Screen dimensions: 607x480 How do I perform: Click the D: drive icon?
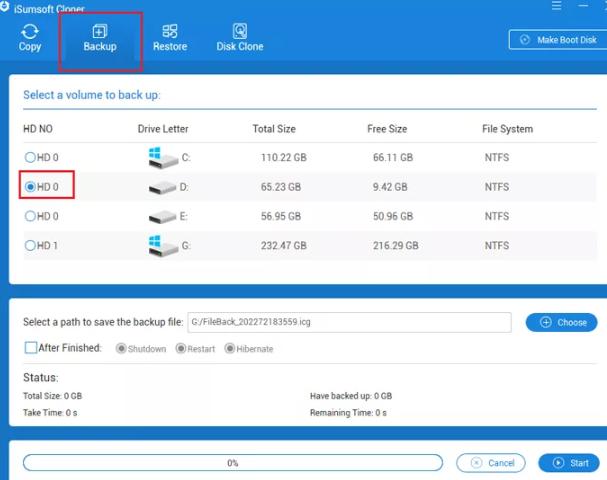point(163,187)
